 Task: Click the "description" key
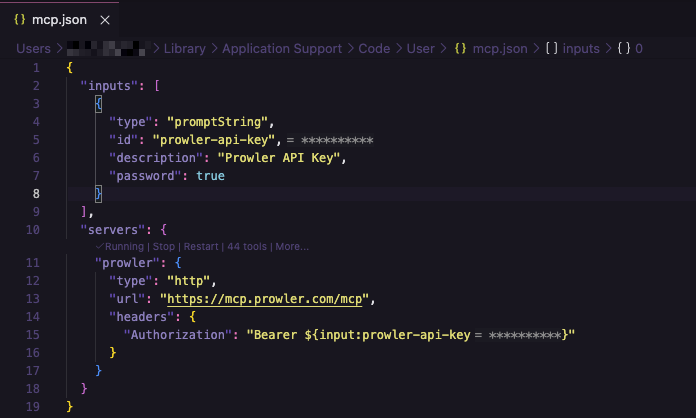(156, 158)
